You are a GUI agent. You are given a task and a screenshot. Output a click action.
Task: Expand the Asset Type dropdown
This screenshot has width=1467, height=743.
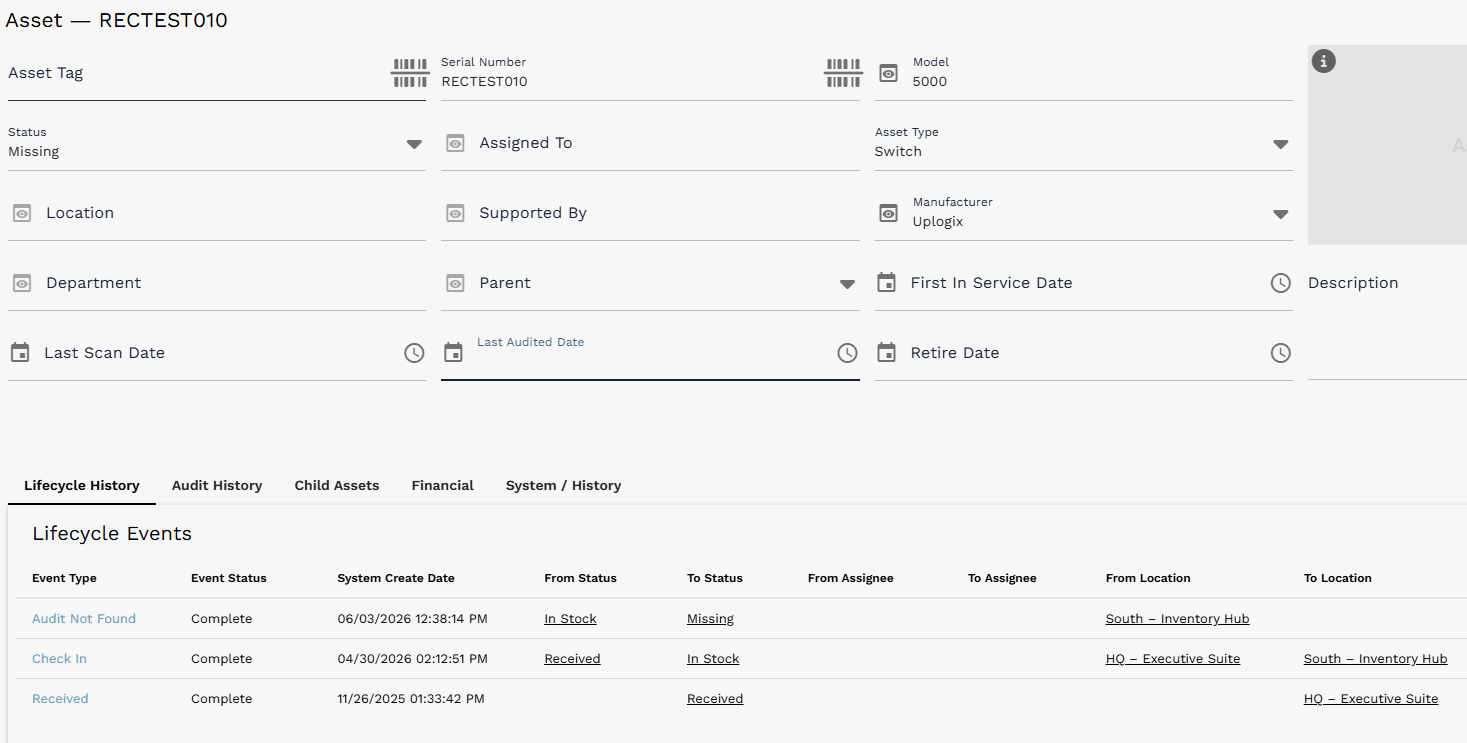click(1280, 144)
